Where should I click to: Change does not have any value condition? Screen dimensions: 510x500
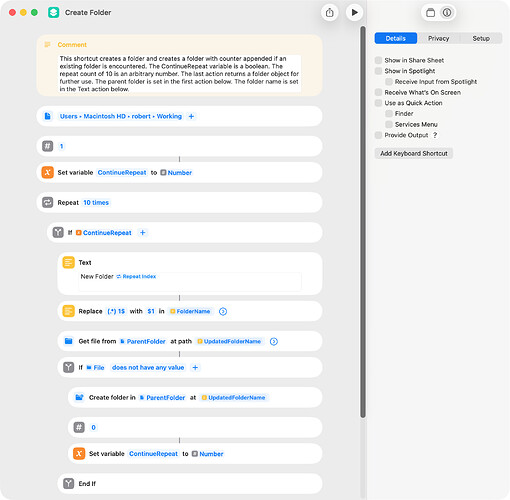click(x=148, y=367)
